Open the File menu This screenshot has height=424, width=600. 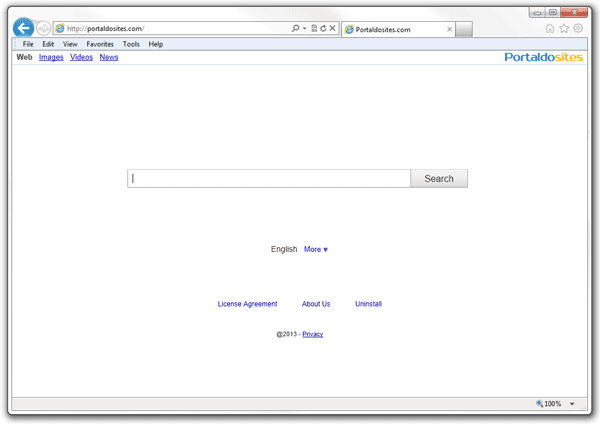pos(28,44)
